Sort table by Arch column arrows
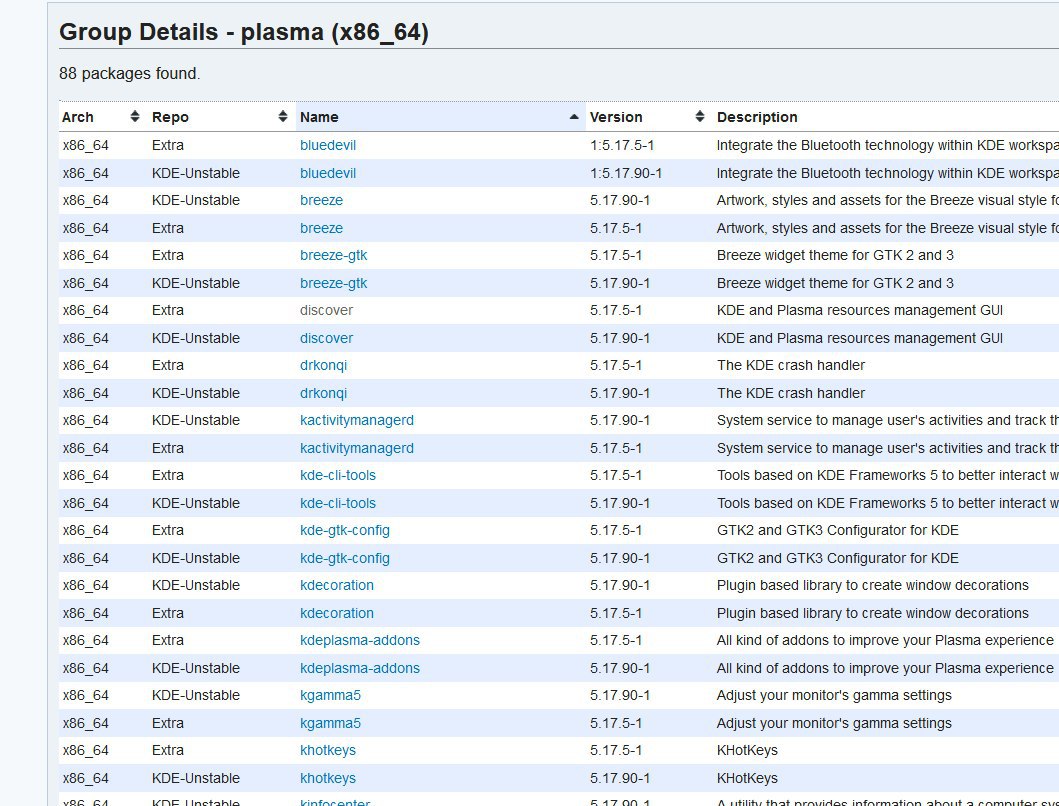This screenshot has width=1059, height=806. (135, 117)
